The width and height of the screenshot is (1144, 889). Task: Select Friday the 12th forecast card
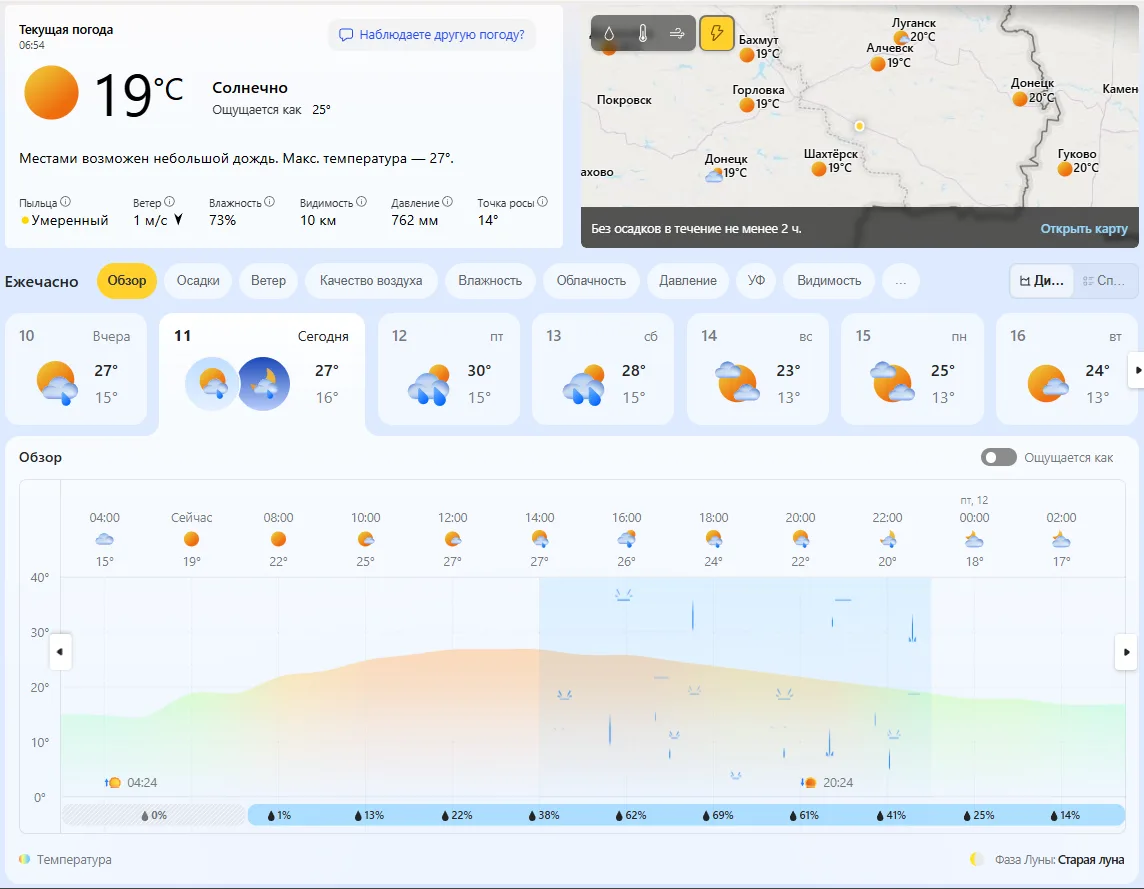tap(449, 369)
